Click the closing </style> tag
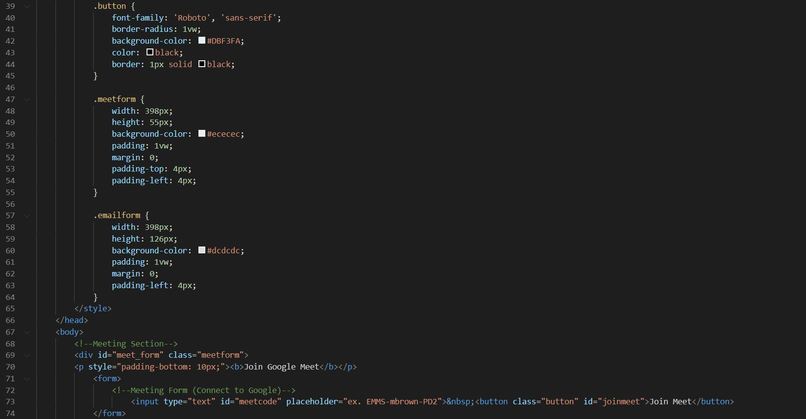 93,308
